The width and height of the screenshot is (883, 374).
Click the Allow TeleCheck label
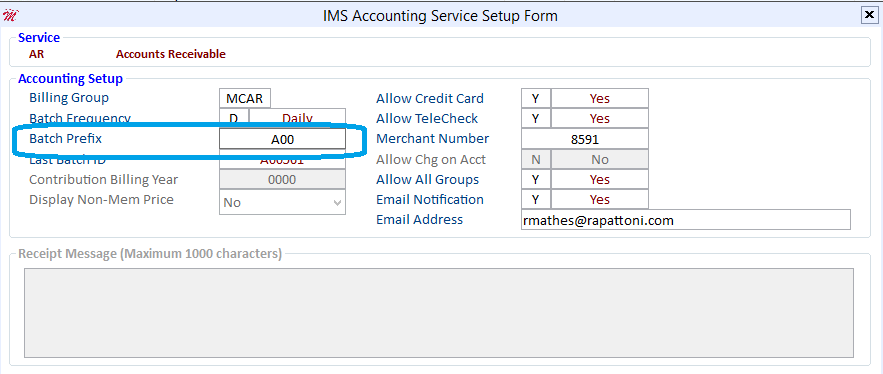(427, 118)
